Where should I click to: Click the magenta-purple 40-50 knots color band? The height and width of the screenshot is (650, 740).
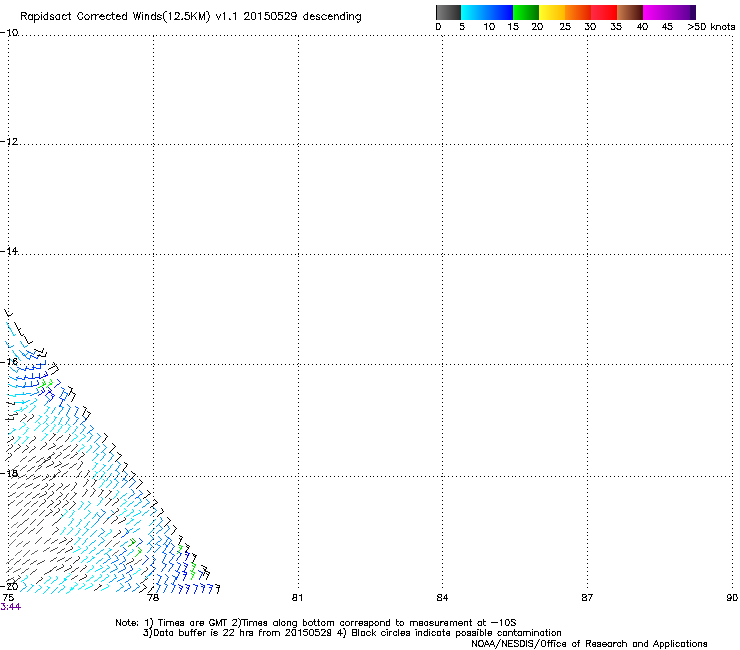click(x=669, y=12)
